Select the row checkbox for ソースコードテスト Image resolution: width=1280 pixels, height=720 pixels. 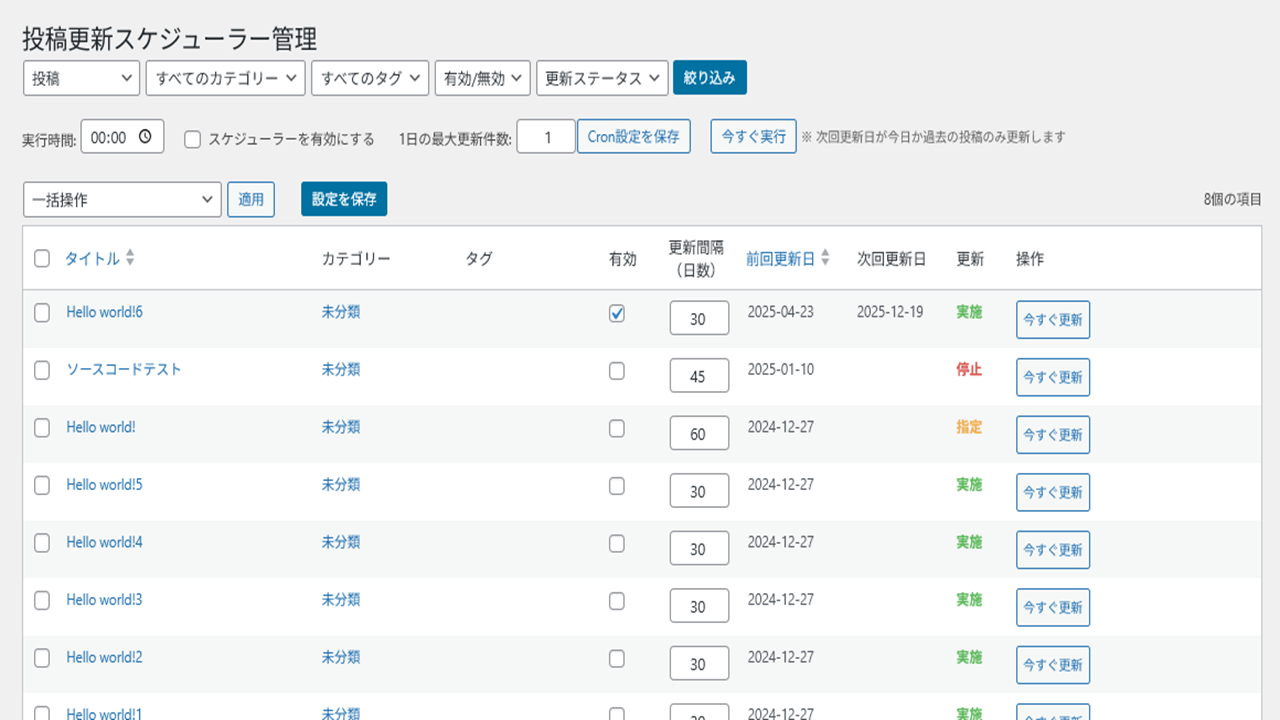(x=42, y=370)
